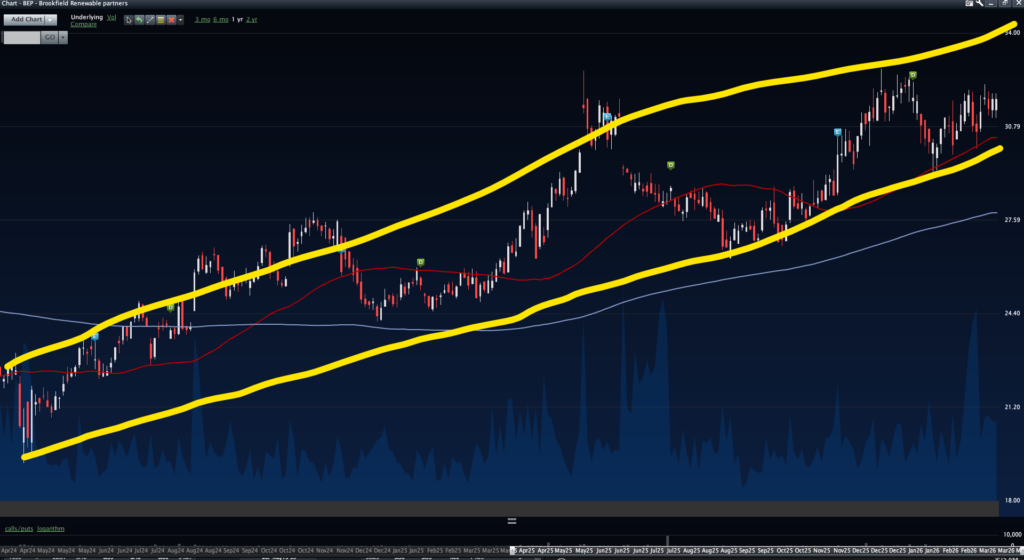Viewport: 1024px width, 560px height.
Task: Select the trend line drawing tool
Action: click(x=150, y=20)
